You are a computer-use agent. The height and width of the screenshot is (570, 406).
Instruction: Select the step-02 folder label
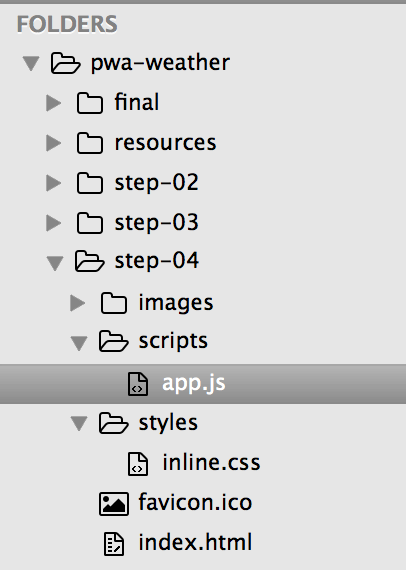click(157, 182)
